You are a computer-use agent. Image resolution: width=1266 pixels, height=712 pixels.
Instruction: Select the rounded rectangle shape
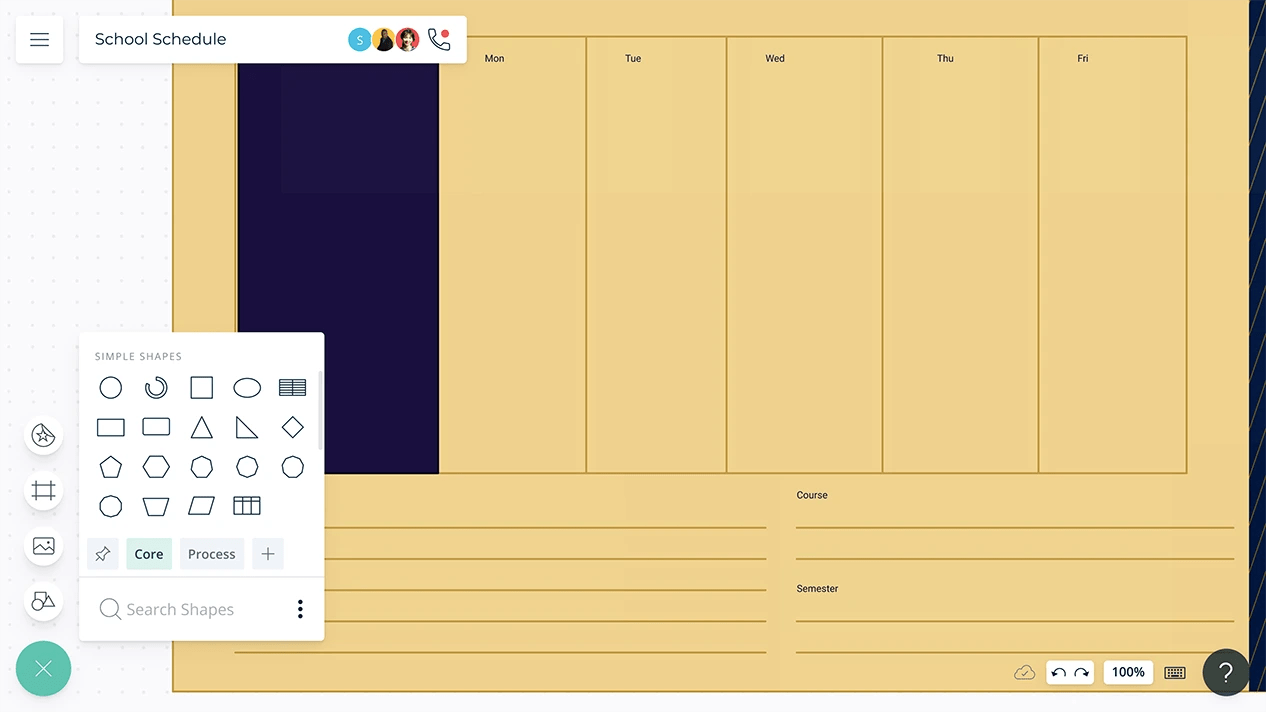point(156,427)
